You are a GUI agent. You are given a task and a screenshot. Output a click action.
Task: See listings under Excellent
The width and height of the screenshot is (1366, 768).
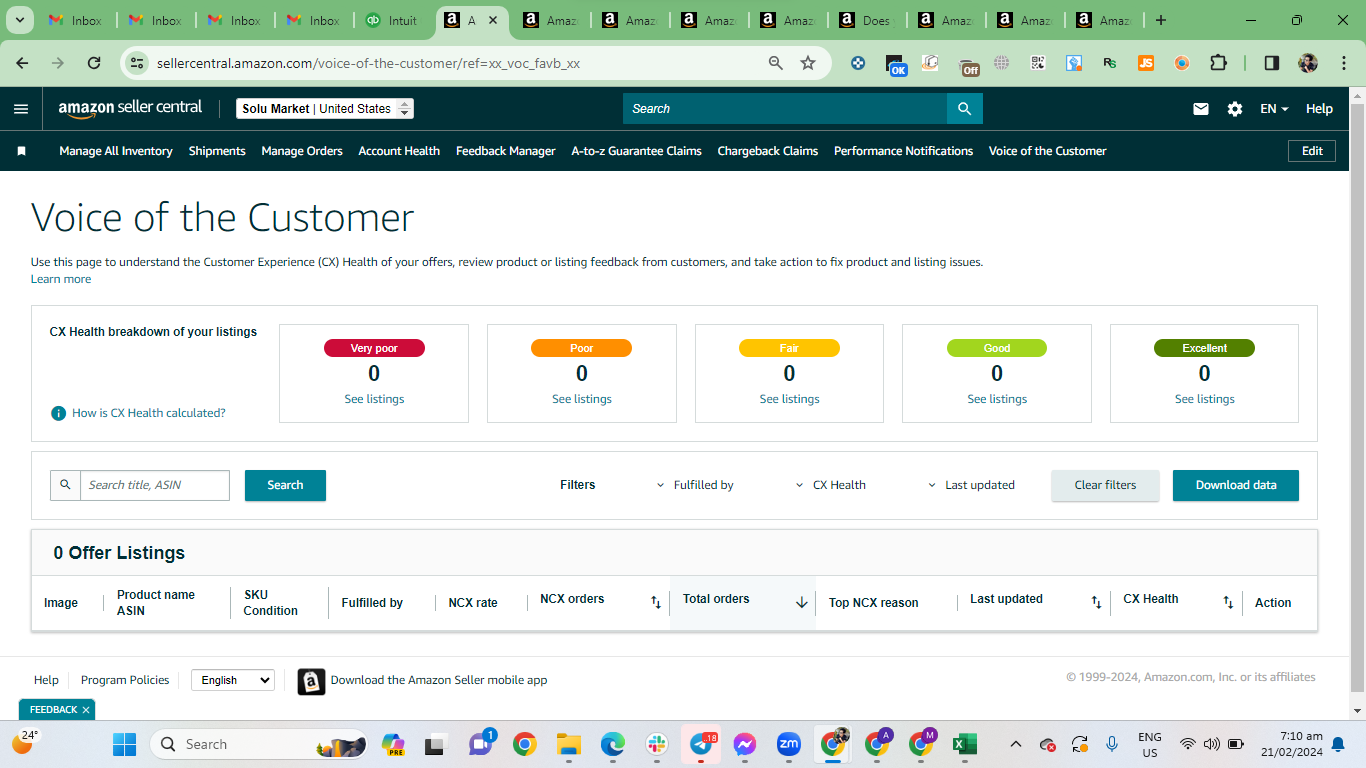point(1205,399)
